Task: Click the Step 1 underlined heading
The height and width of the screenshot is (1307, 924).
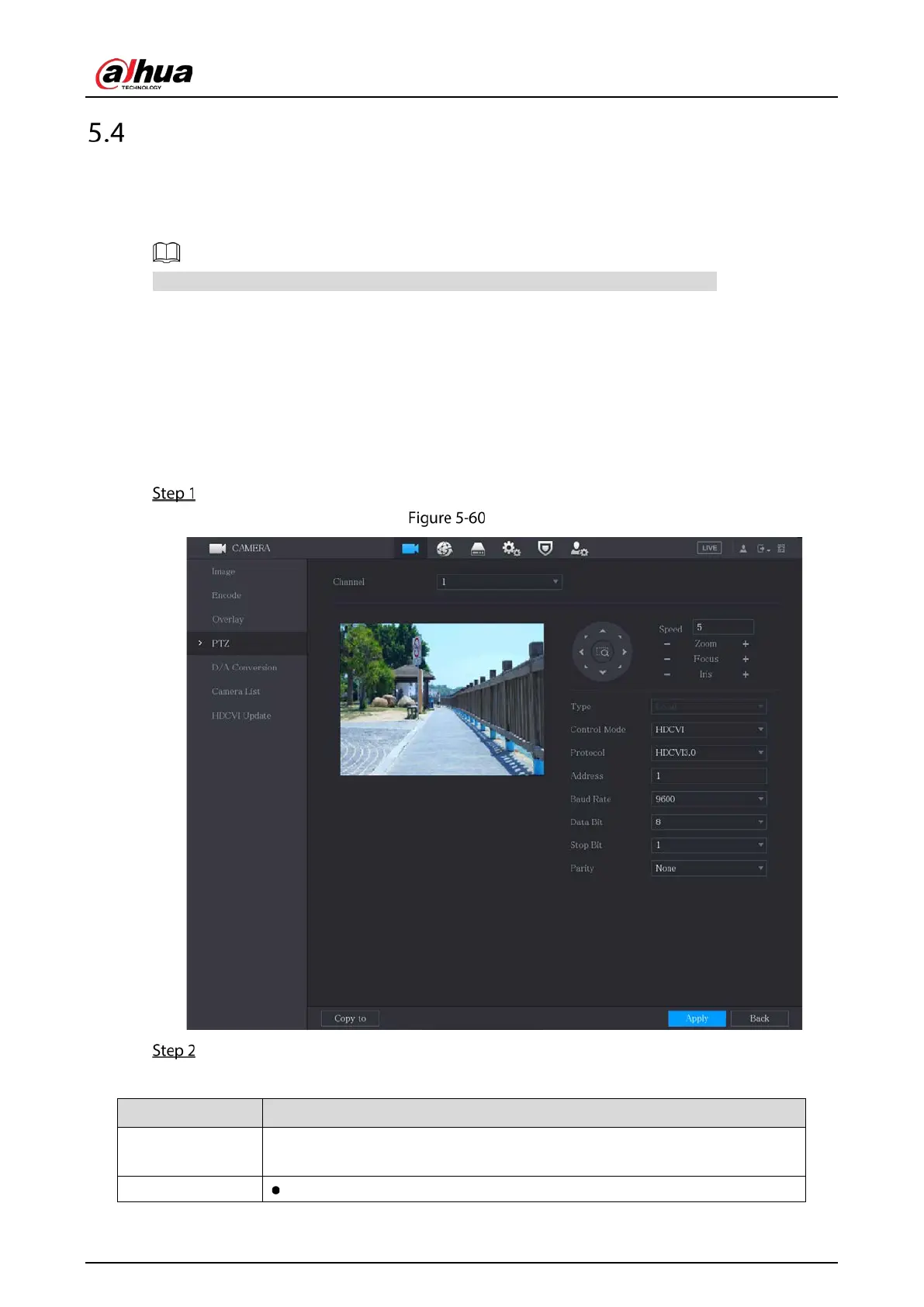Action: pos(174,494)
